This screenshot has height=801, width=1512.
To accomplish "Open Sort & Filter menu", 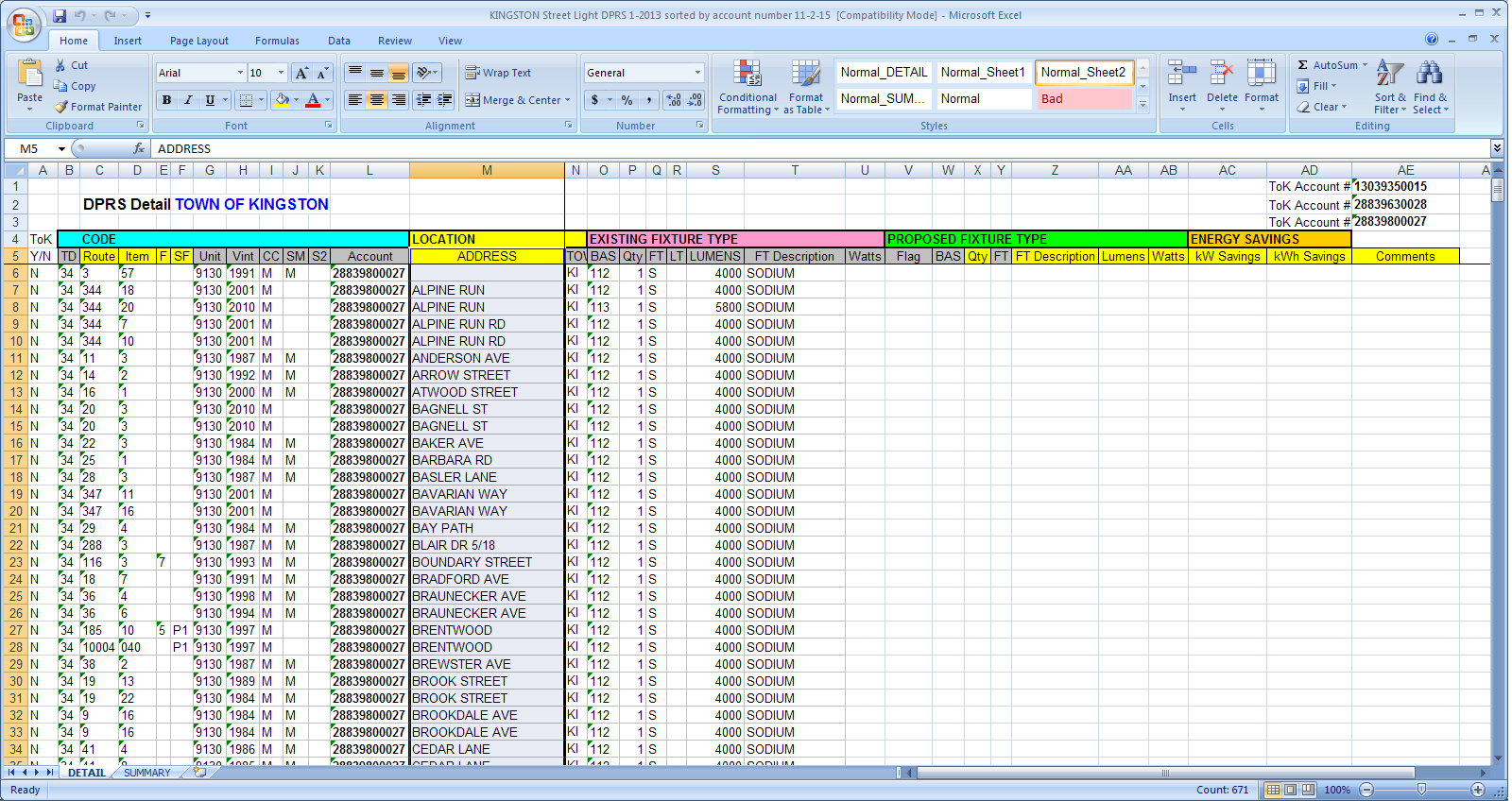I will click(1390, 87).
